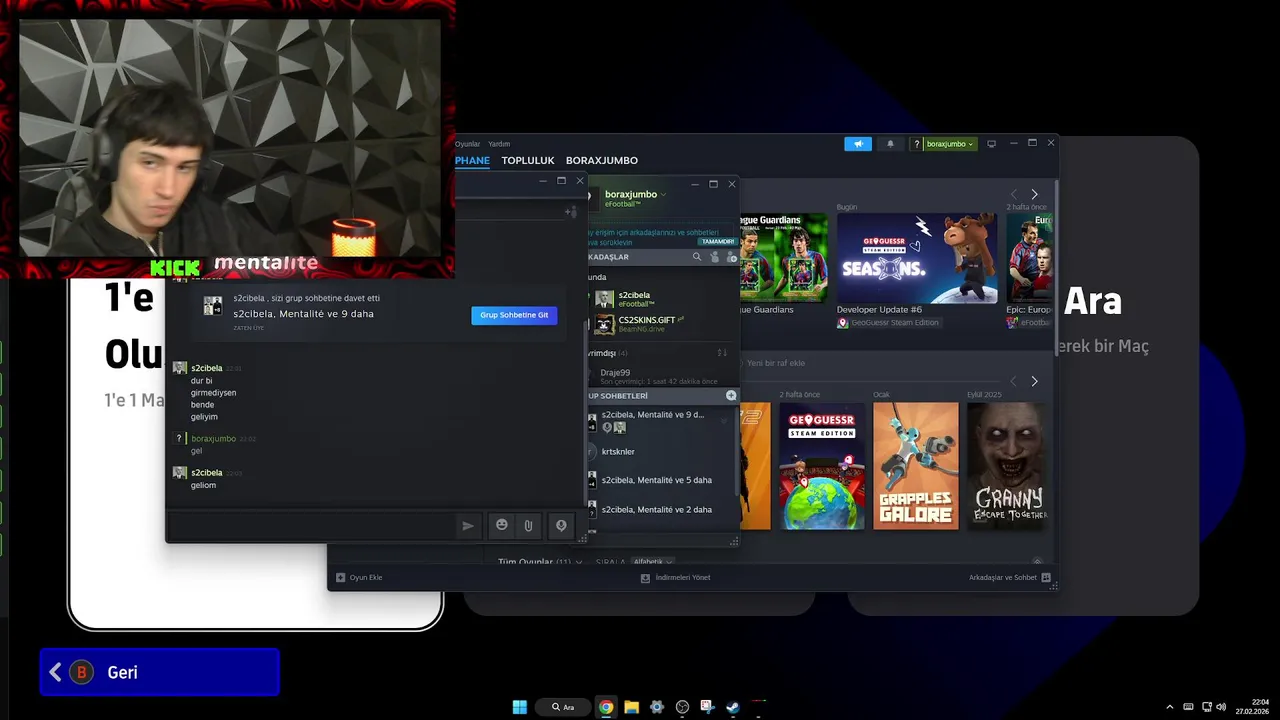Switch Steam to Big Picture mode icon
The image size is (1280, 720).
tap(991, 144)
